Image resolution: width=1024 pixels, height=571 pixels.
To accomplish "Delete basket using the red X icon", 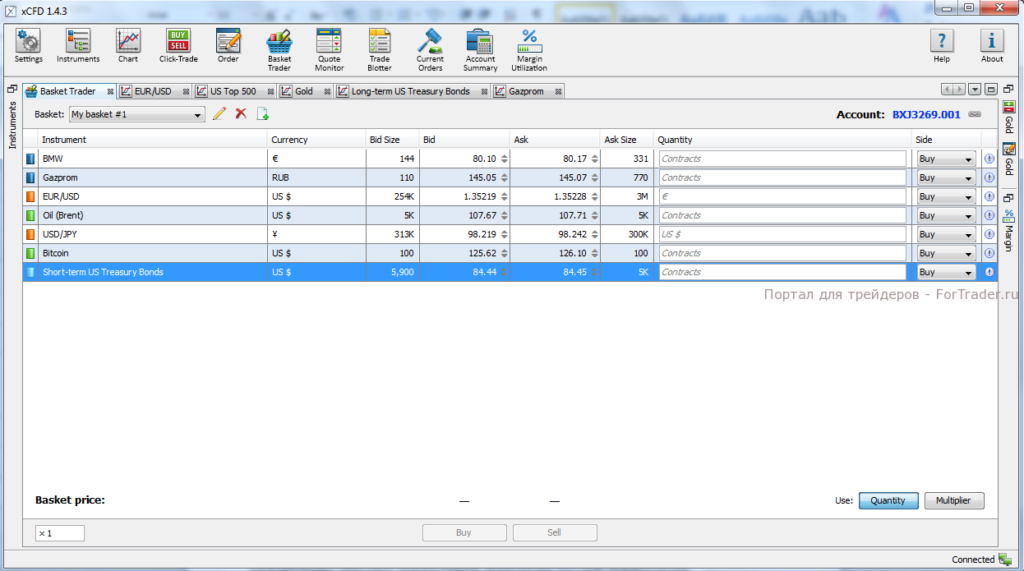I will pyautogui.click(x=241, y=114).
